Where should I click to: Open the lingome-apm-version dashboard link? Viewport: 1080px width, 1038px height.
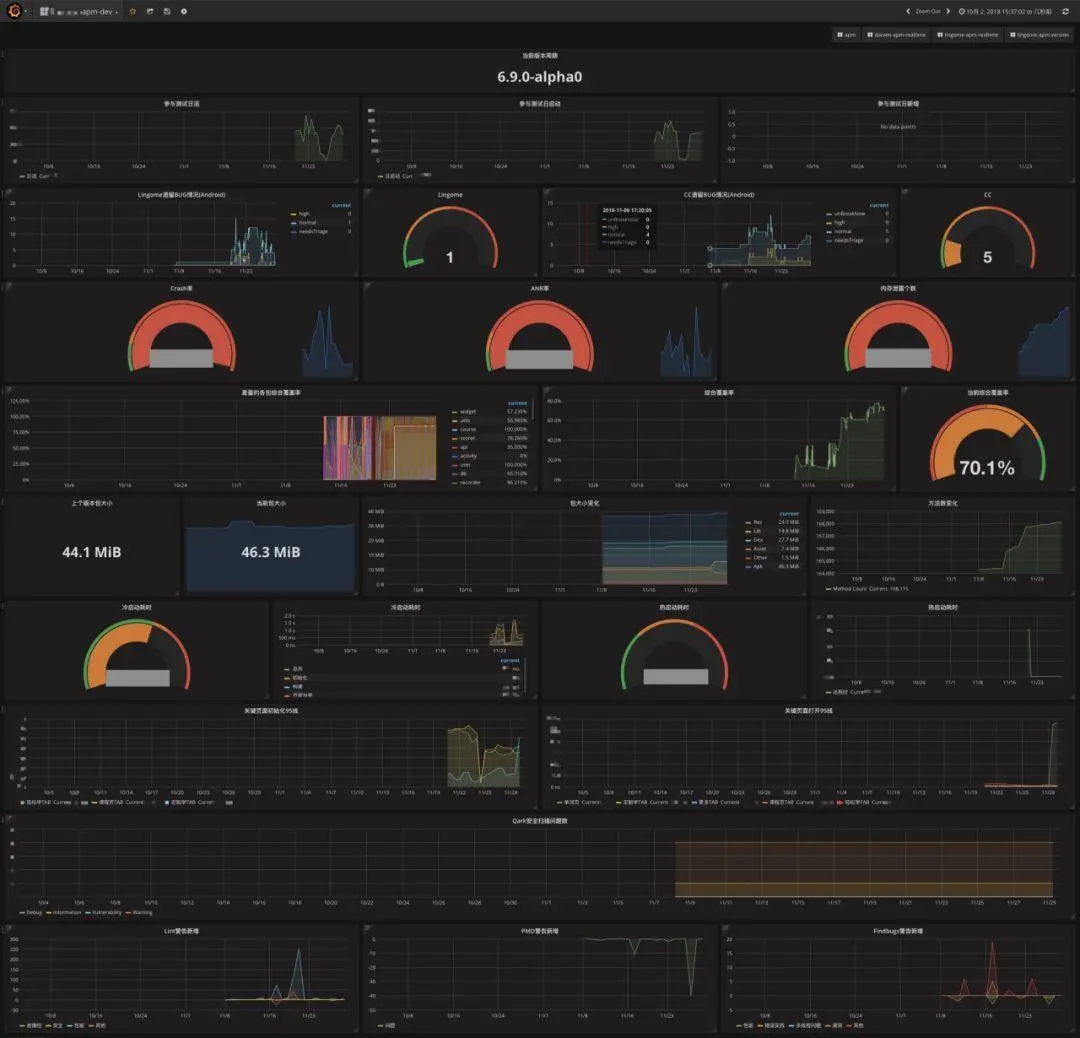pyautogui.click(x=1039, y=34)
